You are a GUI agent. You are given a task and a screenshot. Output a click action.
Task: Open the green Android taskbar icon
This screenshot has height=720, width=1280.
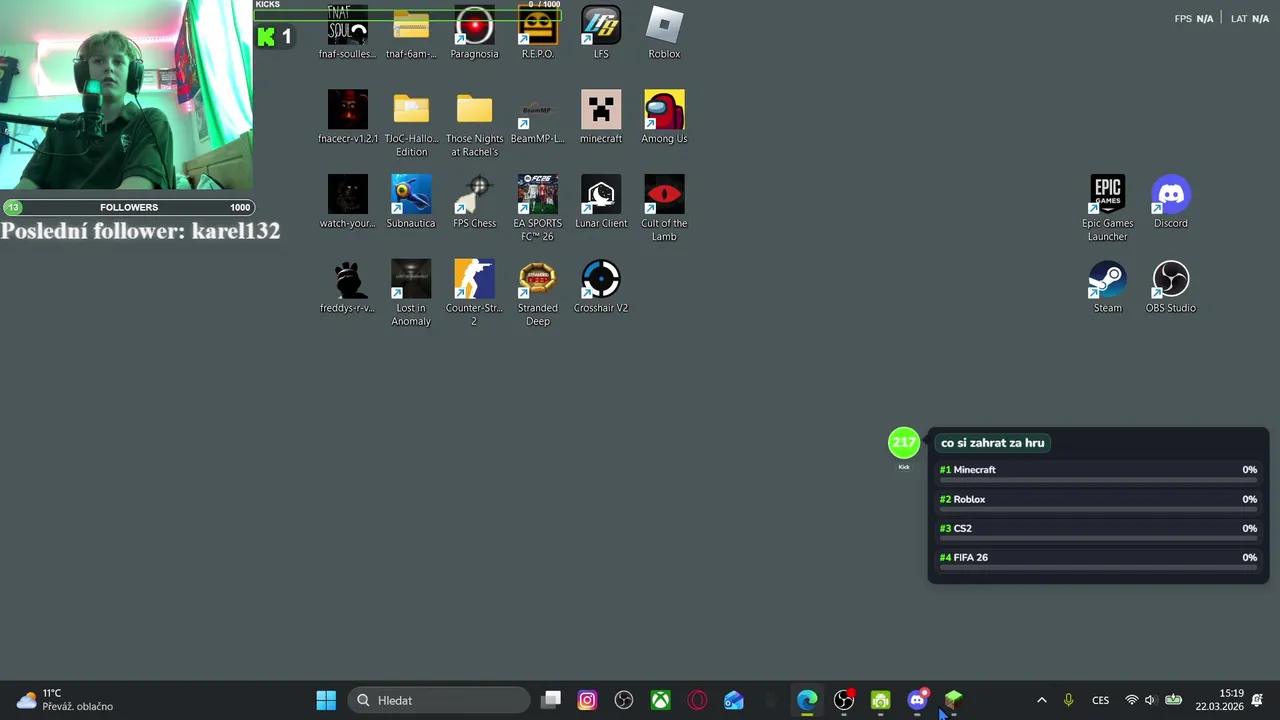pos(880,700)
